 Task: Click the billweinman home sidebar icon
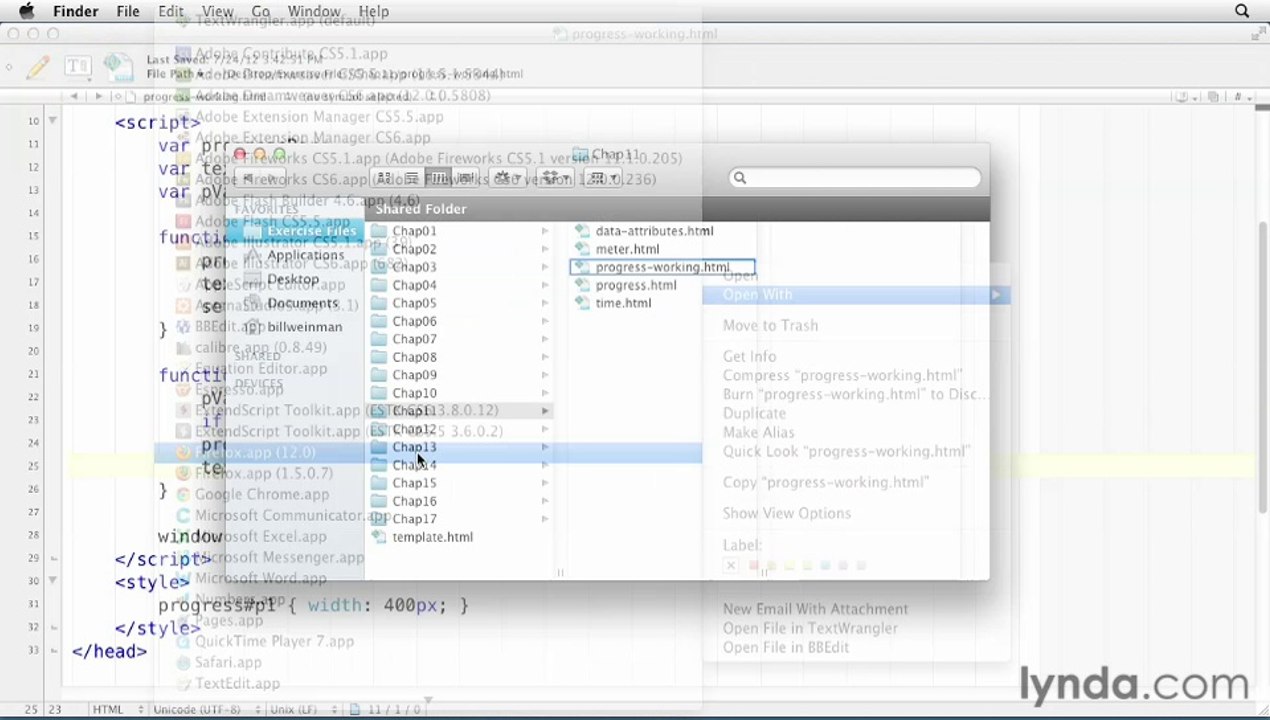pos(252,327)
